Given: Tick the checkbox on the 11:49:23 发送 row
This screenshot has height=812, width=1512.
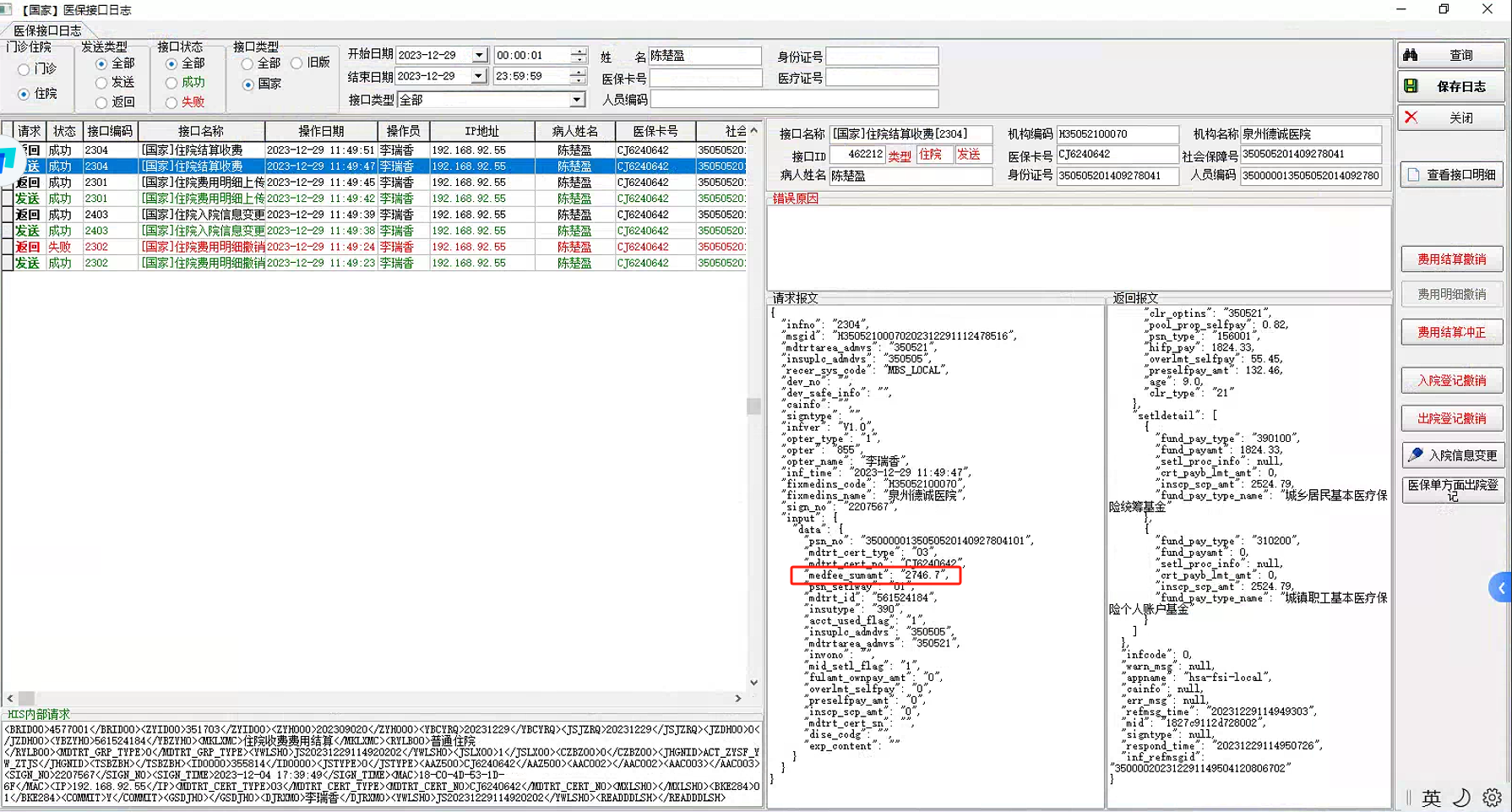Looking at the screenshot, I should [8, 263].
